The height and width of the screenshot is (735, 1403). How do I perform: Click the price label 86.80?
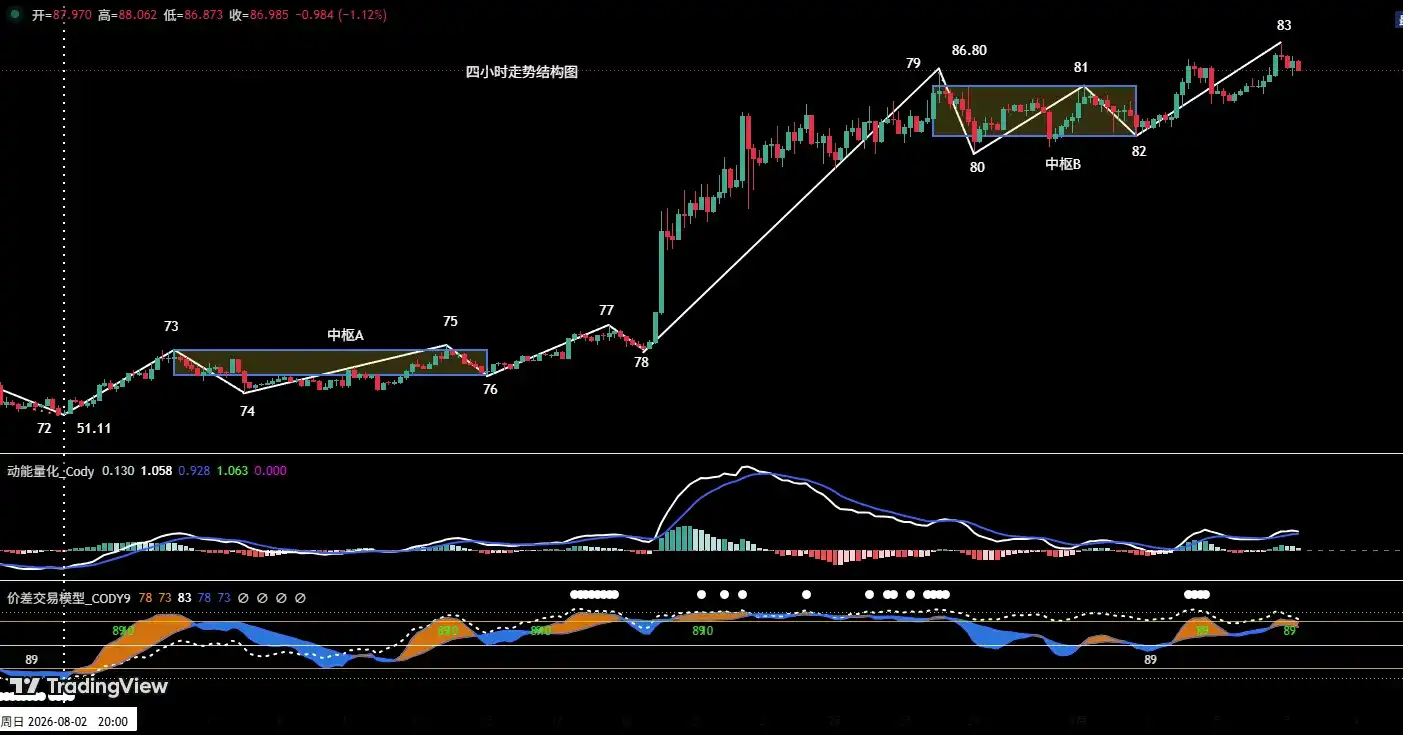(x=969, y=49)
